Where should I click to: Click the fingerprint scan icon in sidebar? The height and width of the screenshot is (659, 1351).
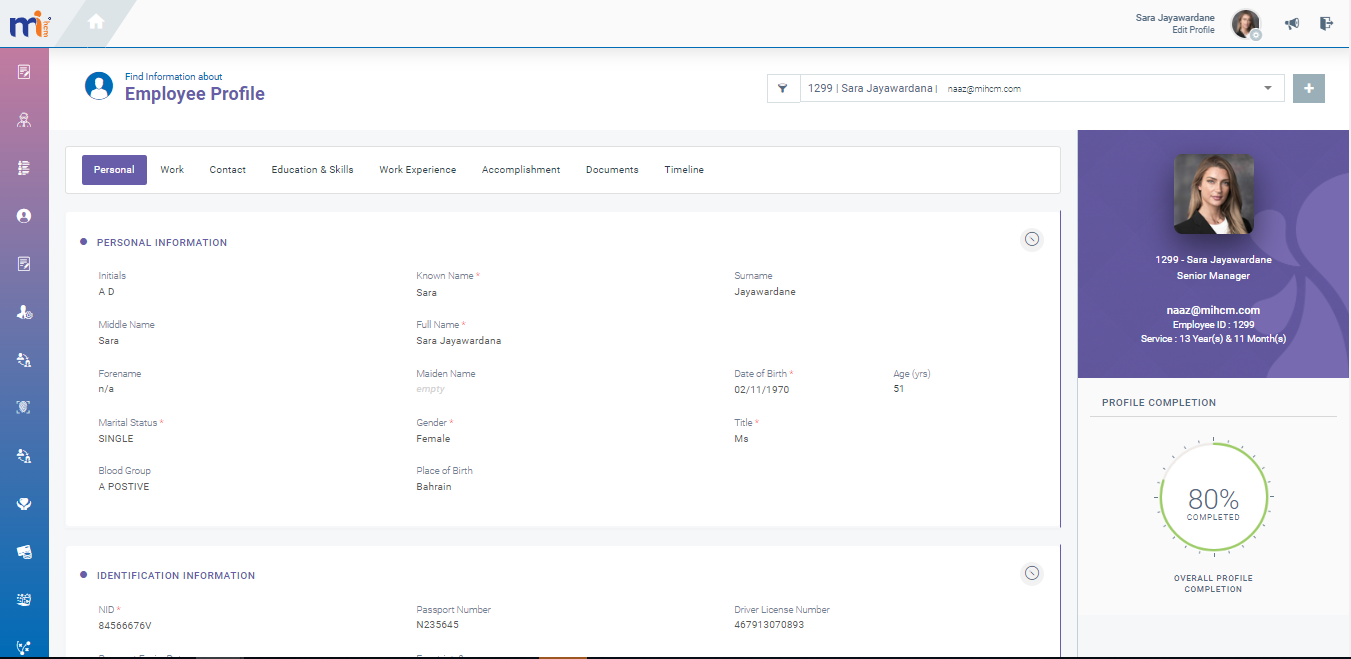24,407
